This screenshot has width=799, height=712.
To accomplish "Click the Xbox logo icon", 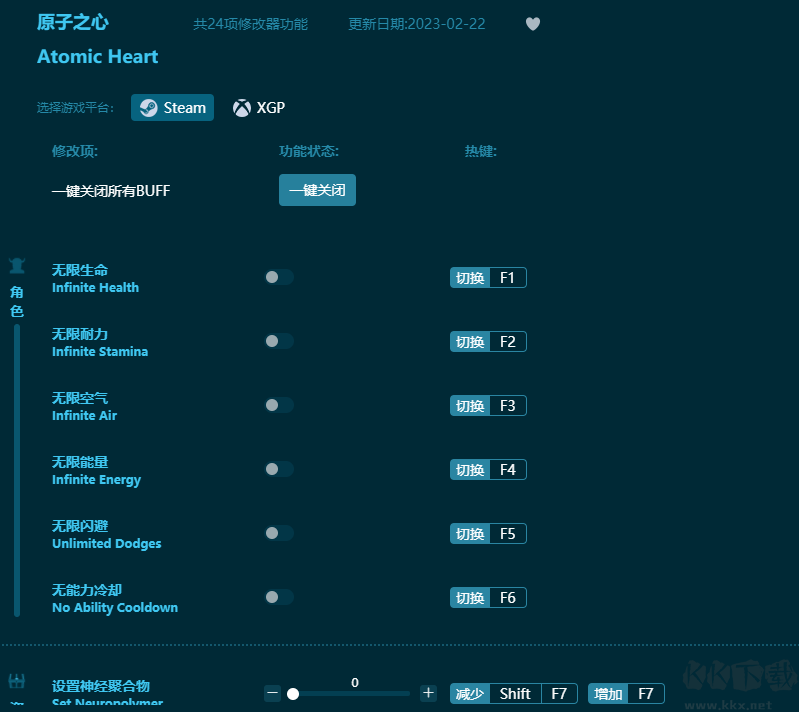I will coord(242,108).
